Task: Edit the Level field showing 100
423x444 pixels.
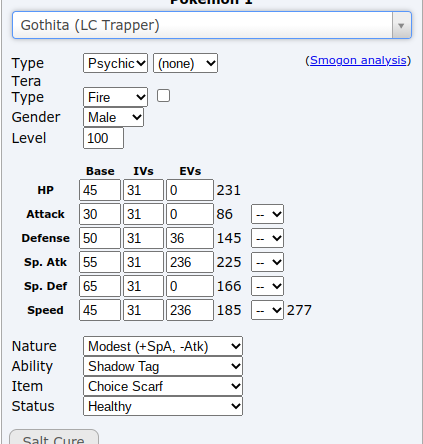Action: tap(103, 138)
